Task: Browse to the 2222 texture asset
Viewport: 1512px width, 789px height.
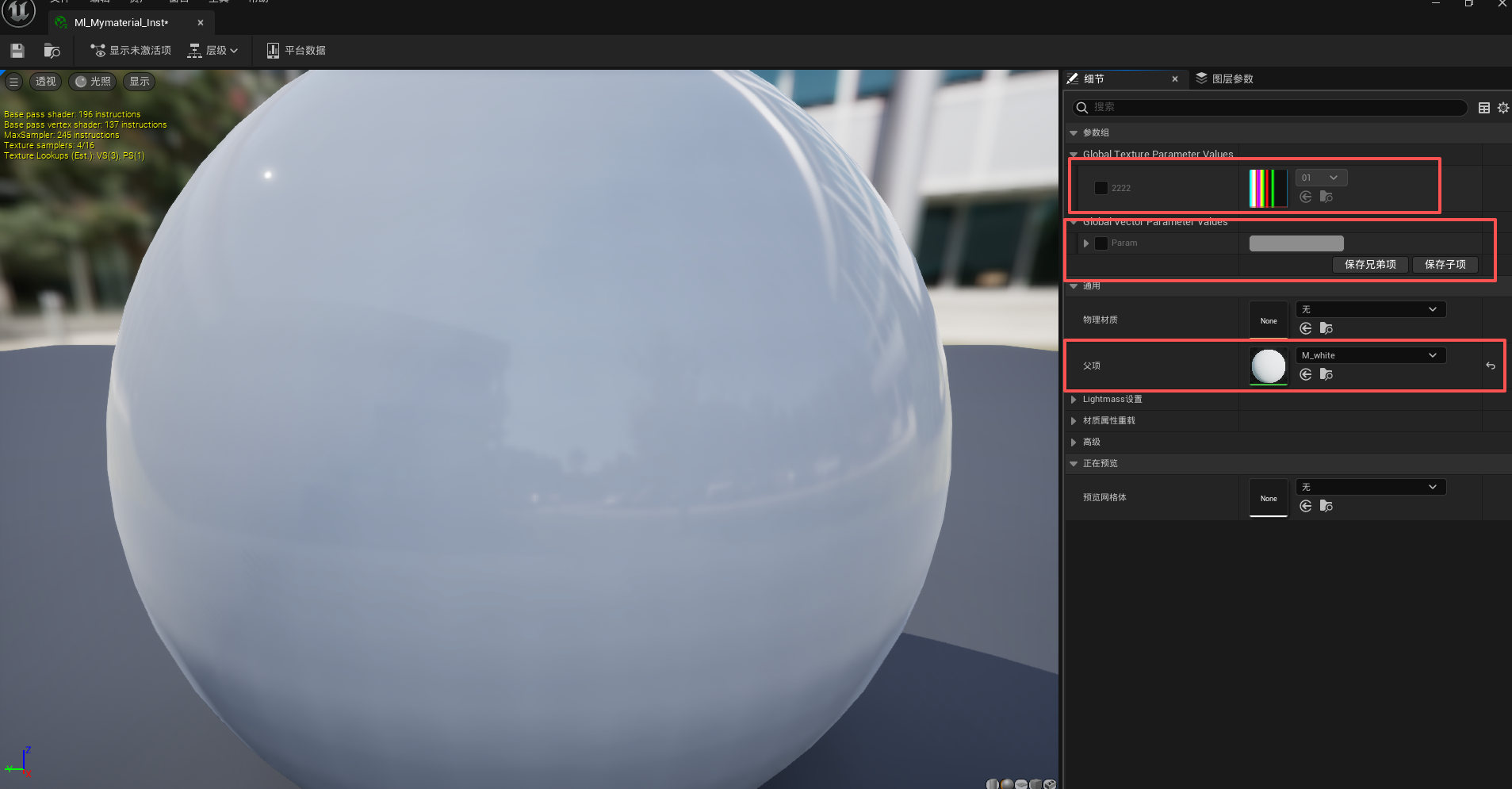Action: click(1326, 197)
